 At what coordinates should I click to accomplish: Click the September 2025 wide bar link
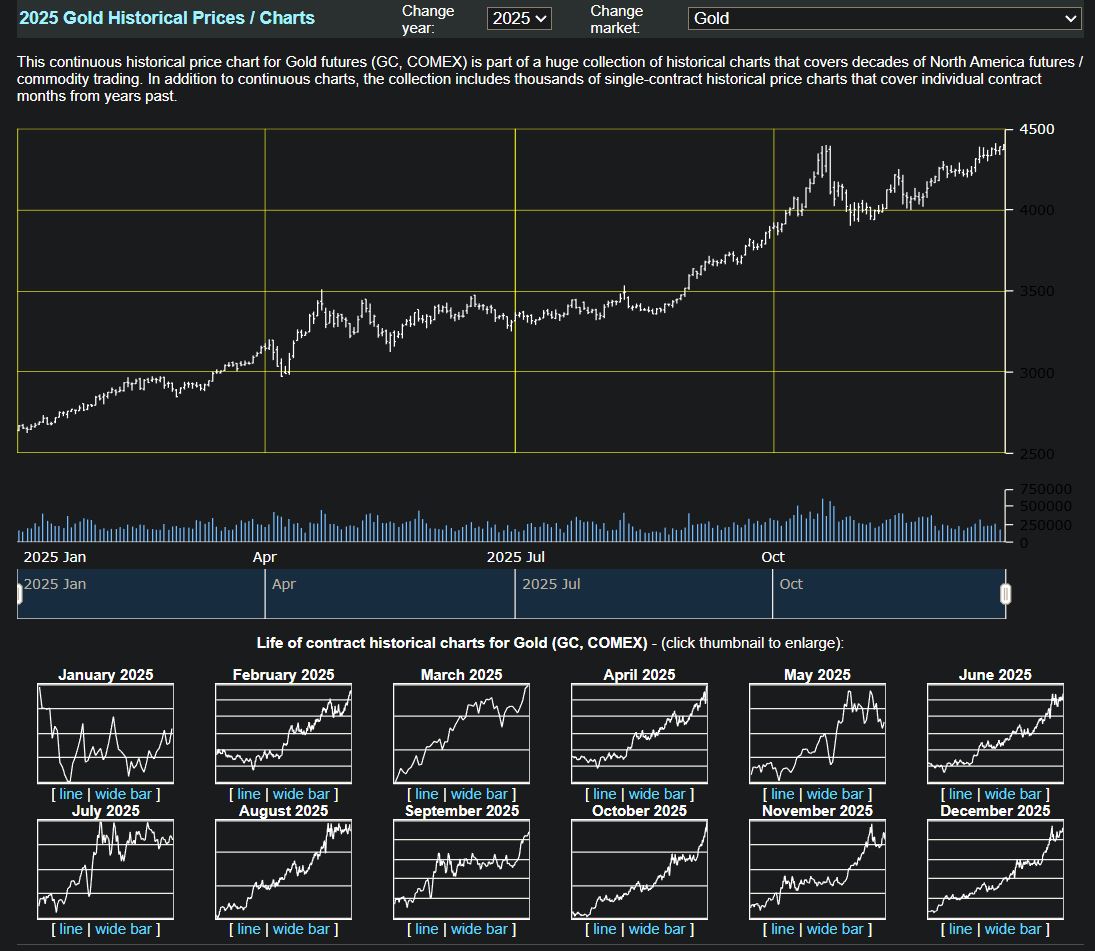[479, 929]
